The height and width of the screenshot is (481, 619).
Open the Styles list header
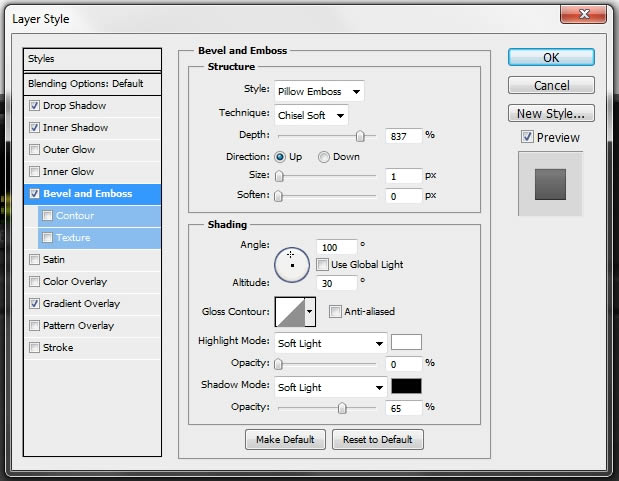coord(92,59)
